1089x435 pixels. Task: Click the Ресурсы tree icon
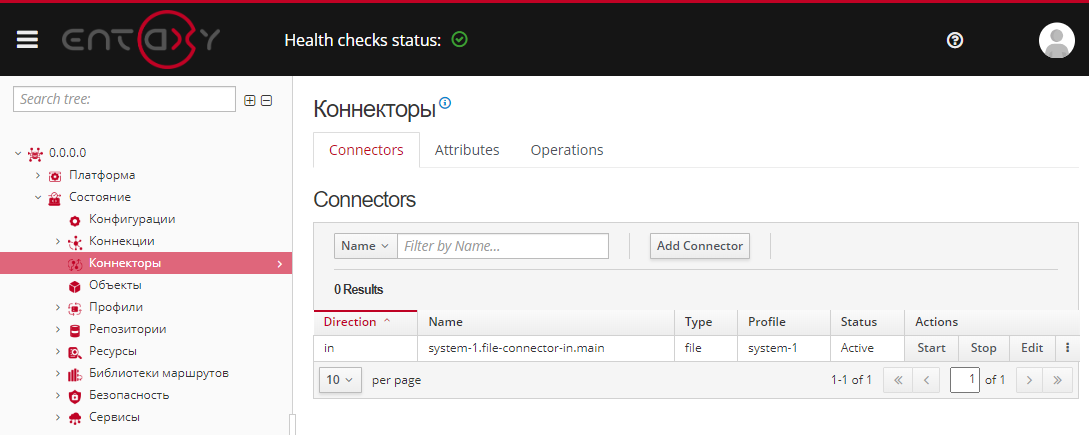pos(75,352)
